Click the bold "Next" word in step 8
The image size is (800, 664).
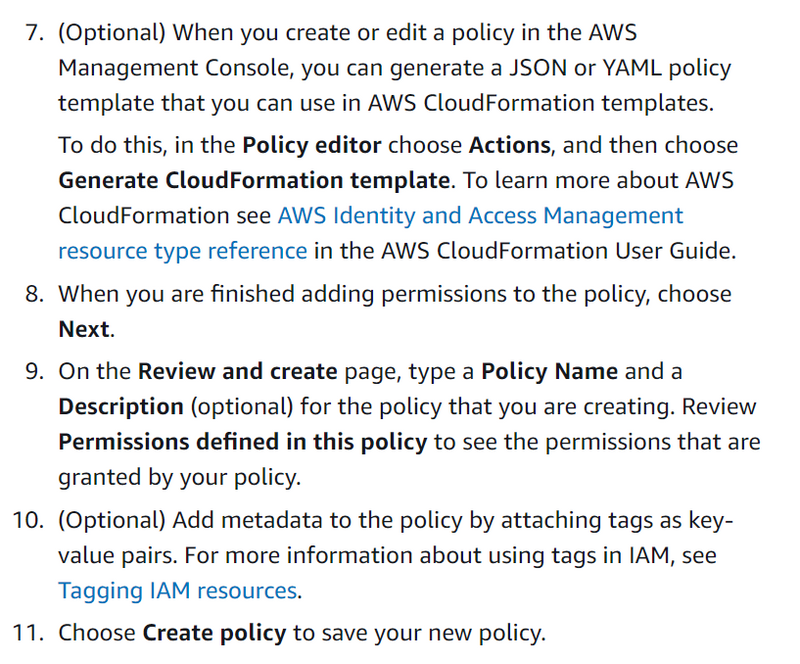tap(84, 329)
